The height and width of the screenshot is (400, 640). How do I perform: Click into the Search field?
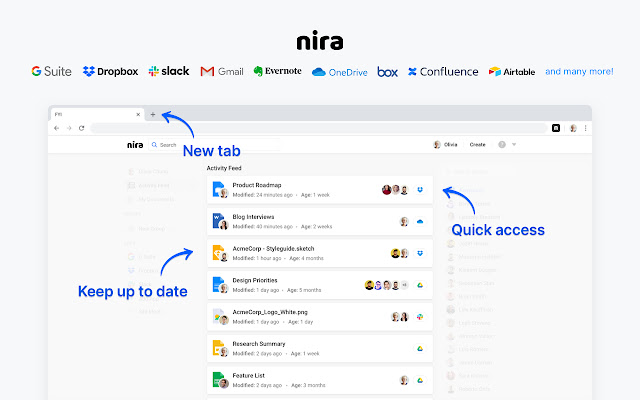coord(215,145)
